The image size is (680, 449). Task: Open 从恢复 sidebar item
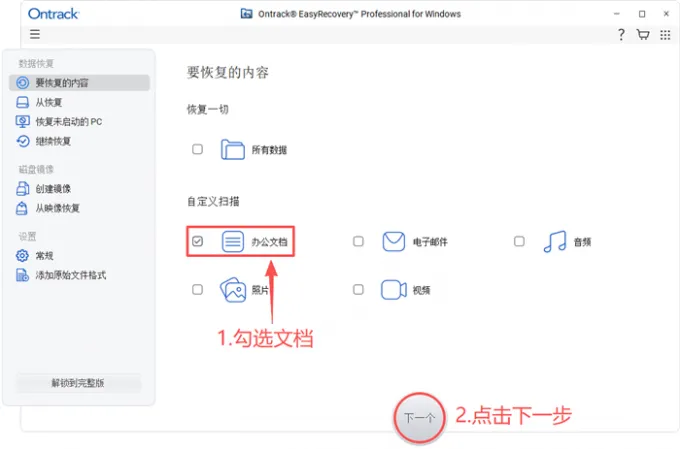(79, 102)
